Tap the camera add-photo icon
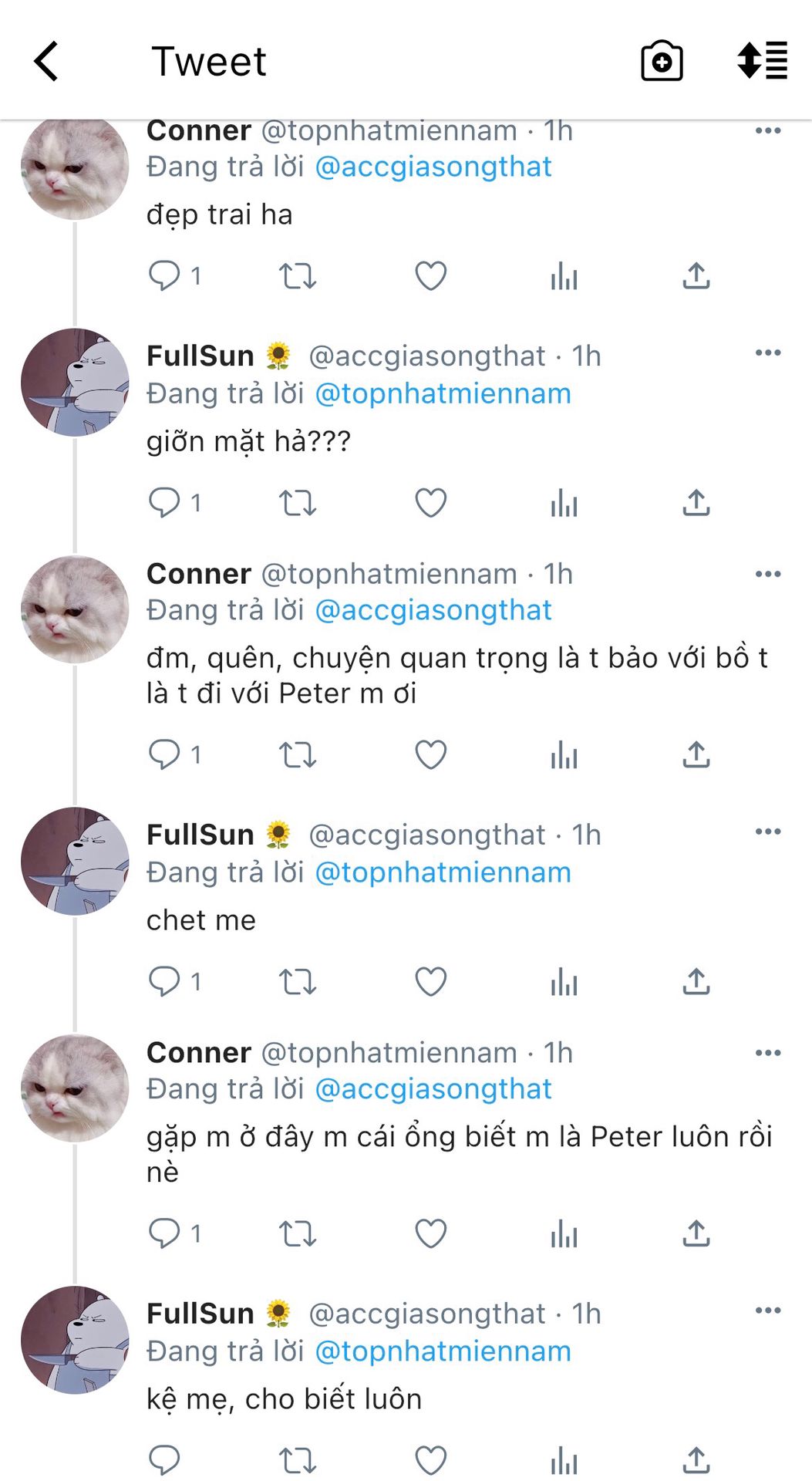This screenshot has width=812, height=1481. pyautogui.click(x=662, y=62)
